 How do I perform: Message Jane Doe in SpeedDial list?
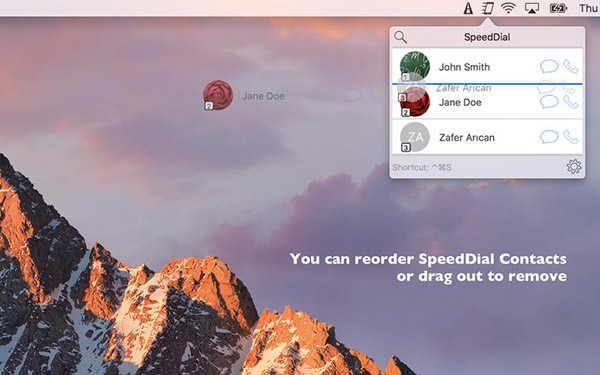tap(549, 102)
